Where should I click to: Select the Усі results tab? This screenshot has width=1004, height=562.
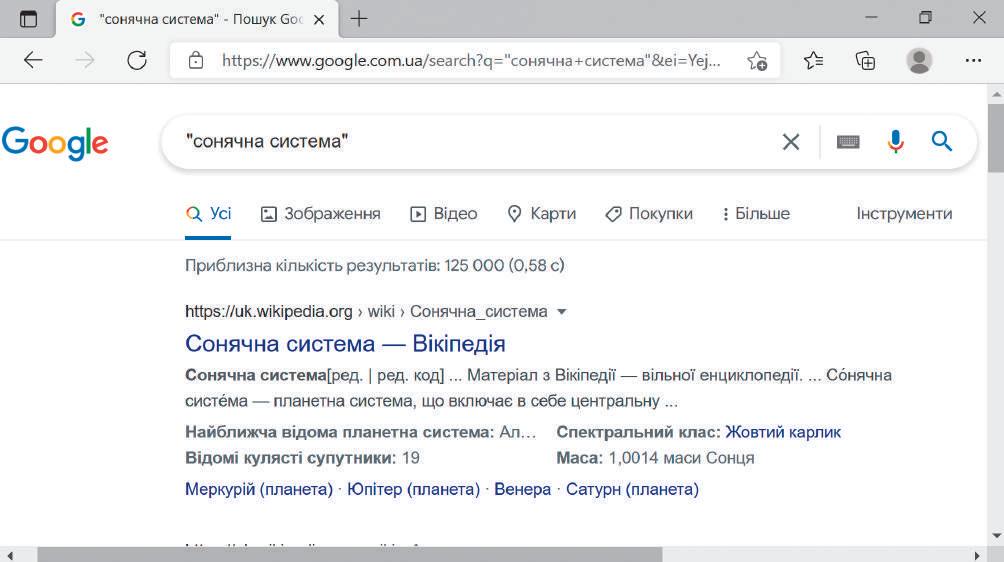[208, 214]
